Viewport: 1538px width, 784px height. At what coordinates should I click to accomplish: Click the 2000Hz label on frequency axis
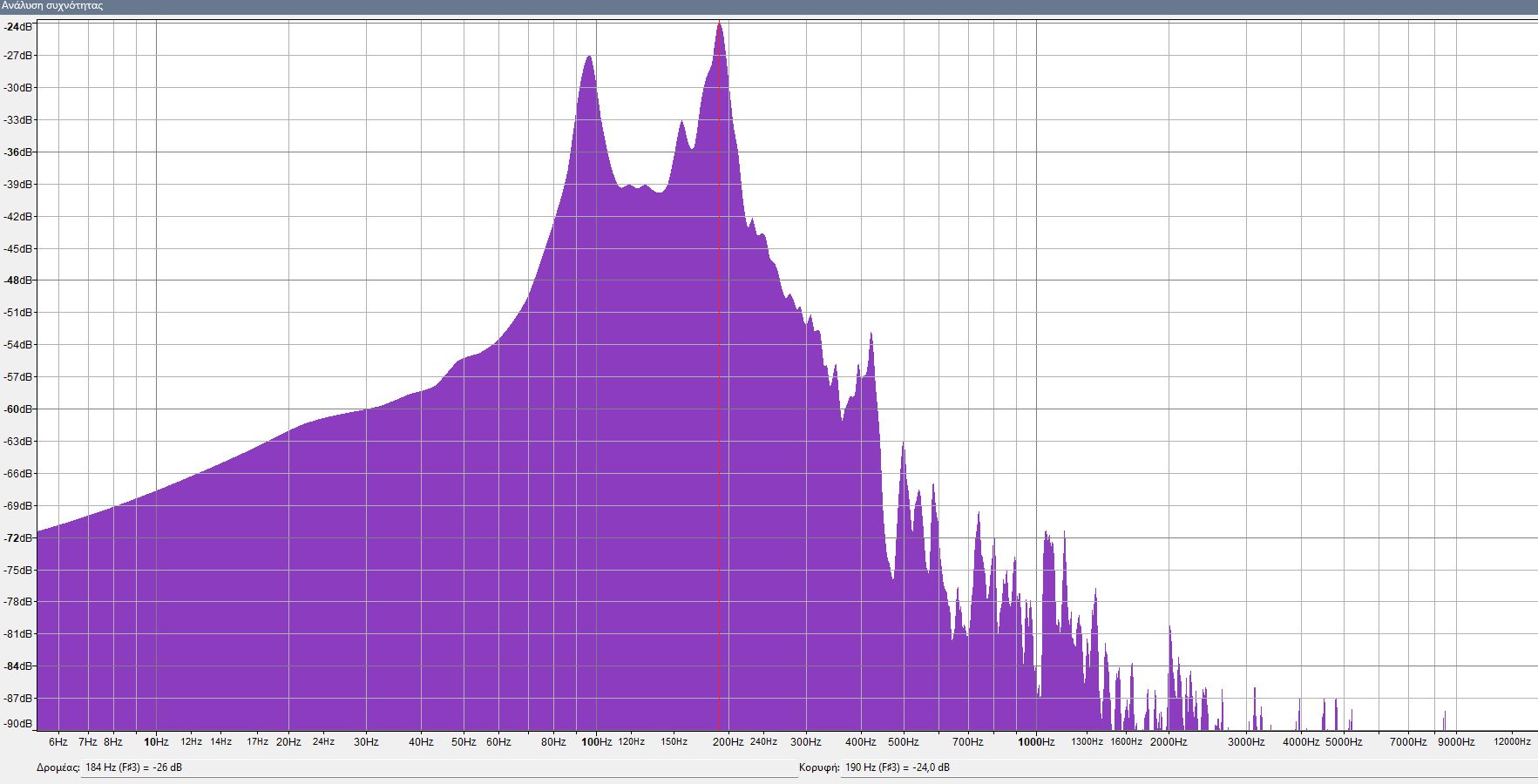click(x=1169, y=742)
